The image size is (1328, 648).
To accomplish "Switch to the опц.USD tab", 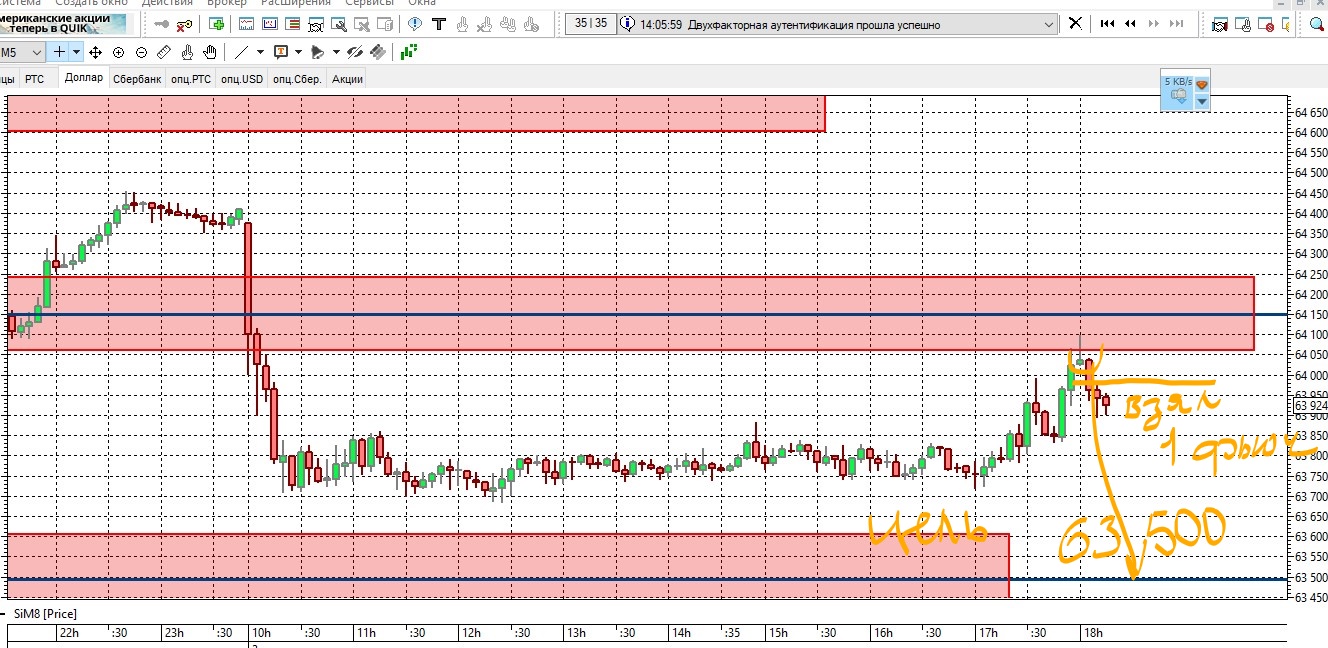I will coord(242,79).
